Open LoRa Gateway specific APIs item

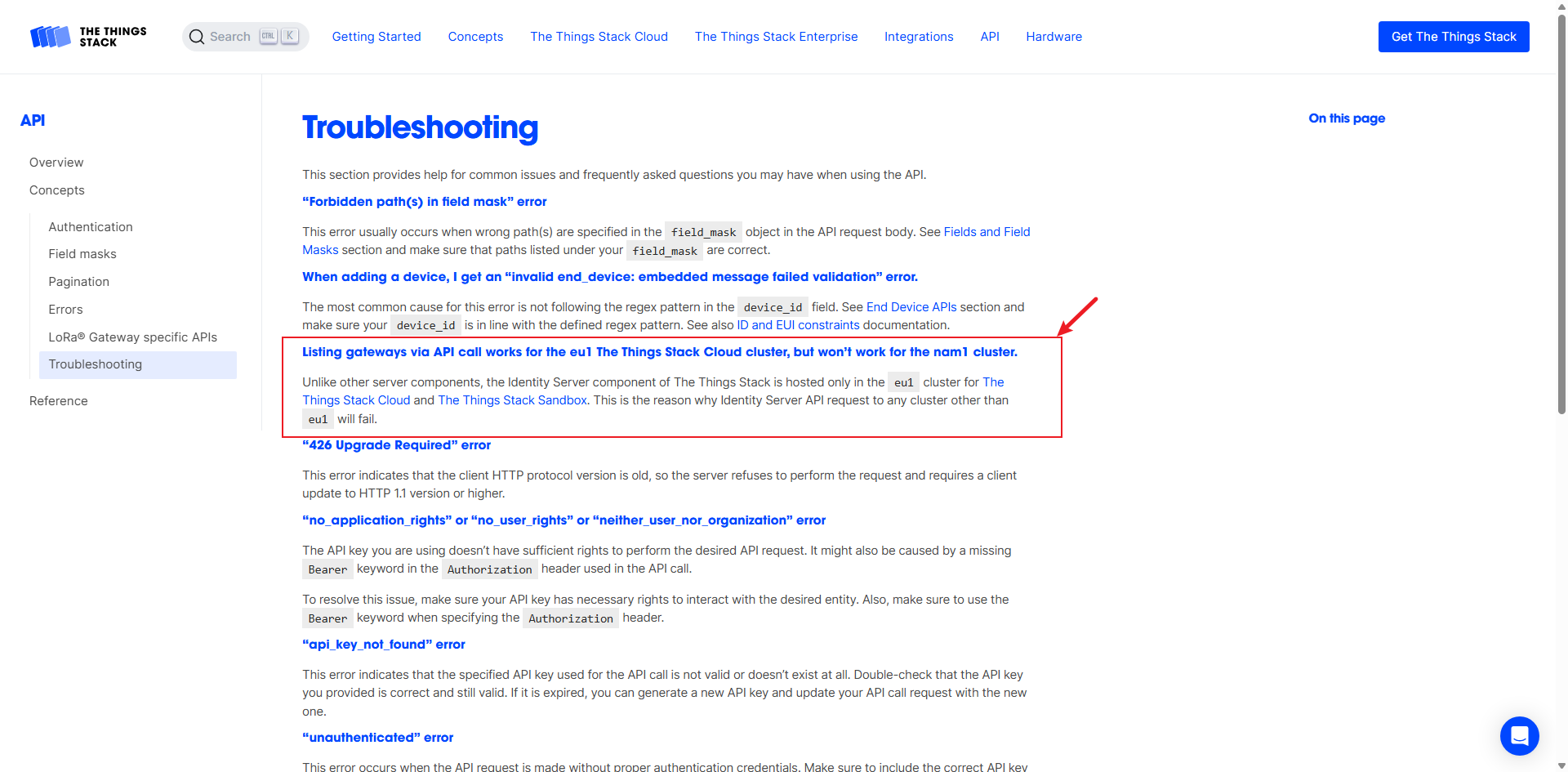point(132,337)
